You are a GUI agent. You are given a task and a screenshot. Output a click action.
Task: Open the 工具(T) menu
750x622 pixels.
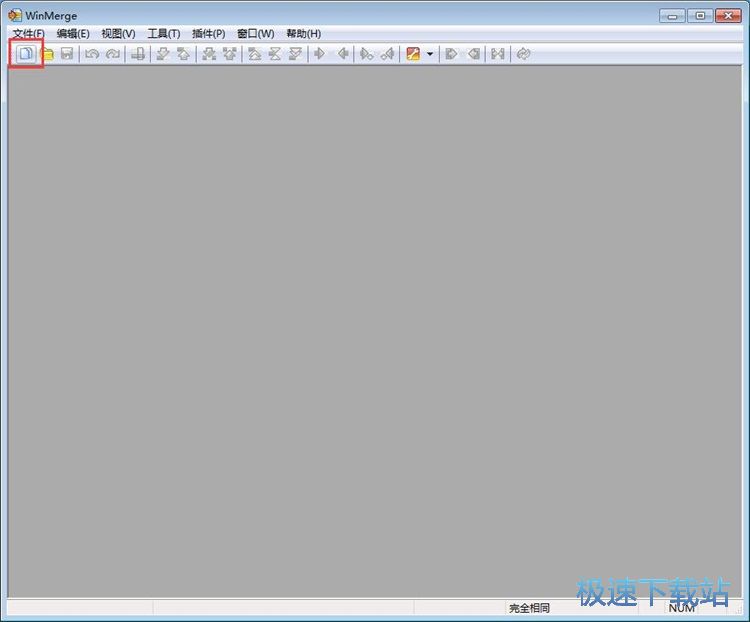pos(164,34)
